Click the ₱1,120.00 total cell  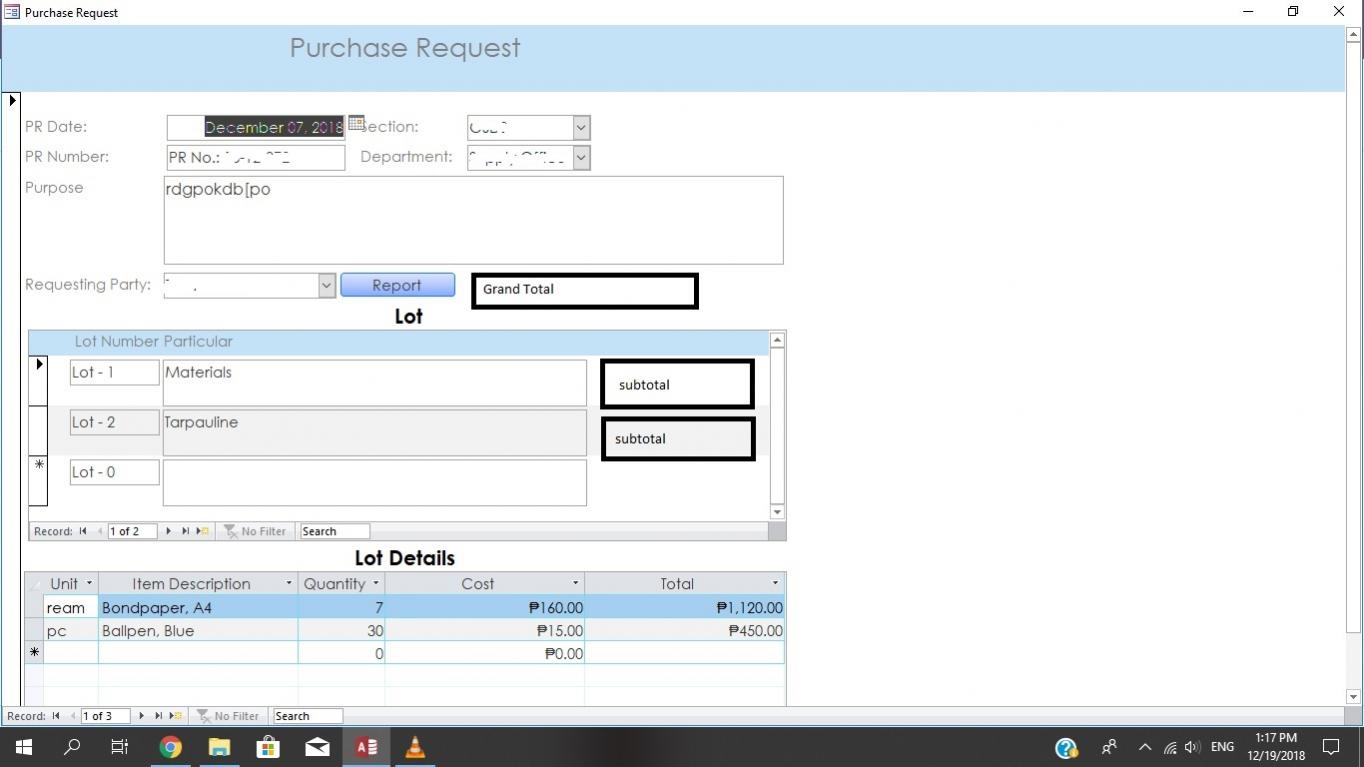point(685,607)
